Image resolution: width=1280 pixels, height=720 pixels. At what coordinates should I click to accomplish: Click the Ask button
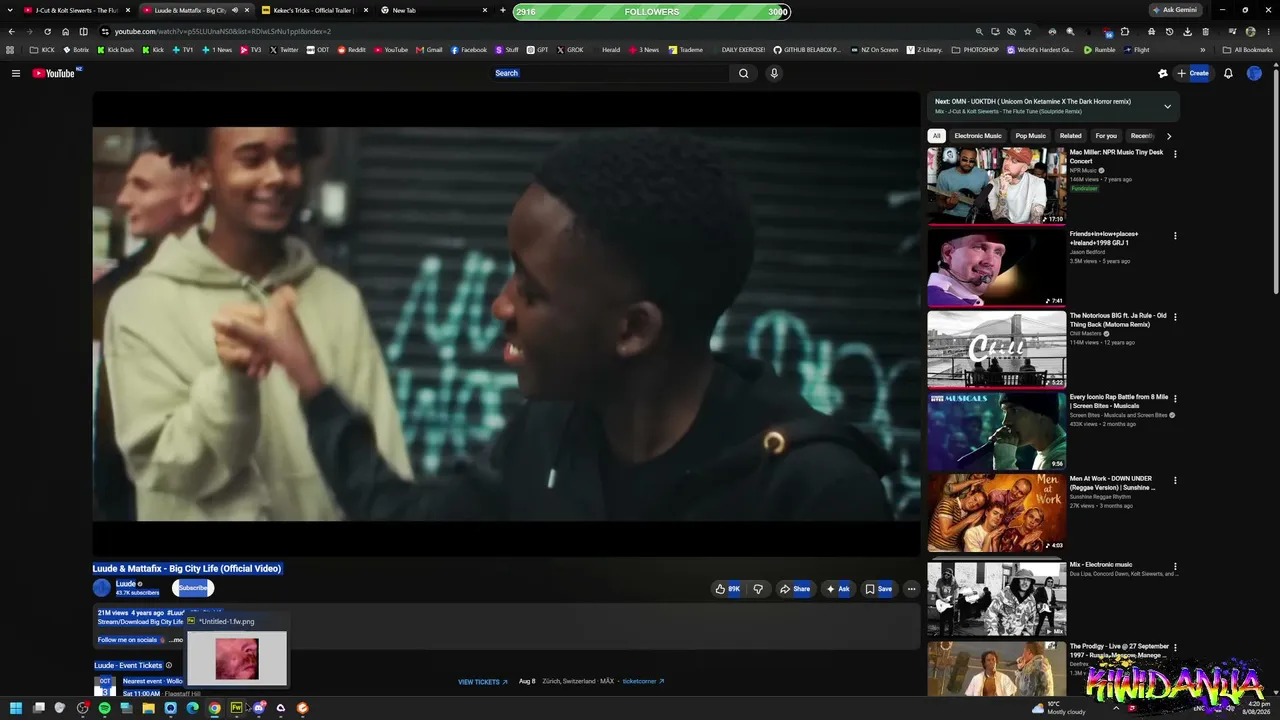(838, 589)
